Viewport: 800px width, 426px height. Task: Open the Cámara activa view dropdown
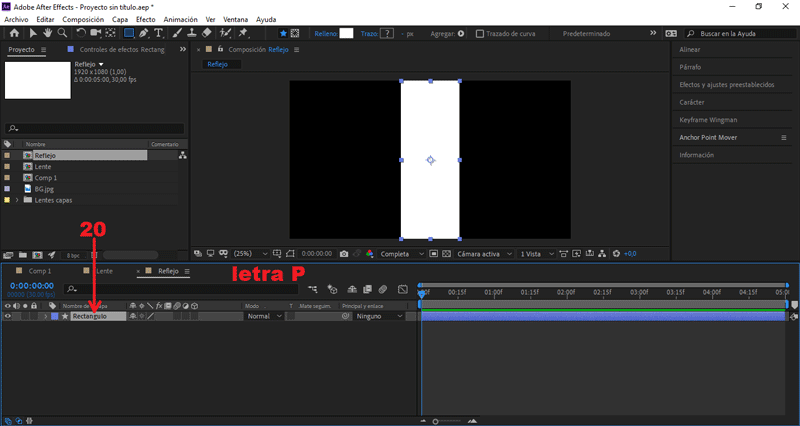(482, 254)
